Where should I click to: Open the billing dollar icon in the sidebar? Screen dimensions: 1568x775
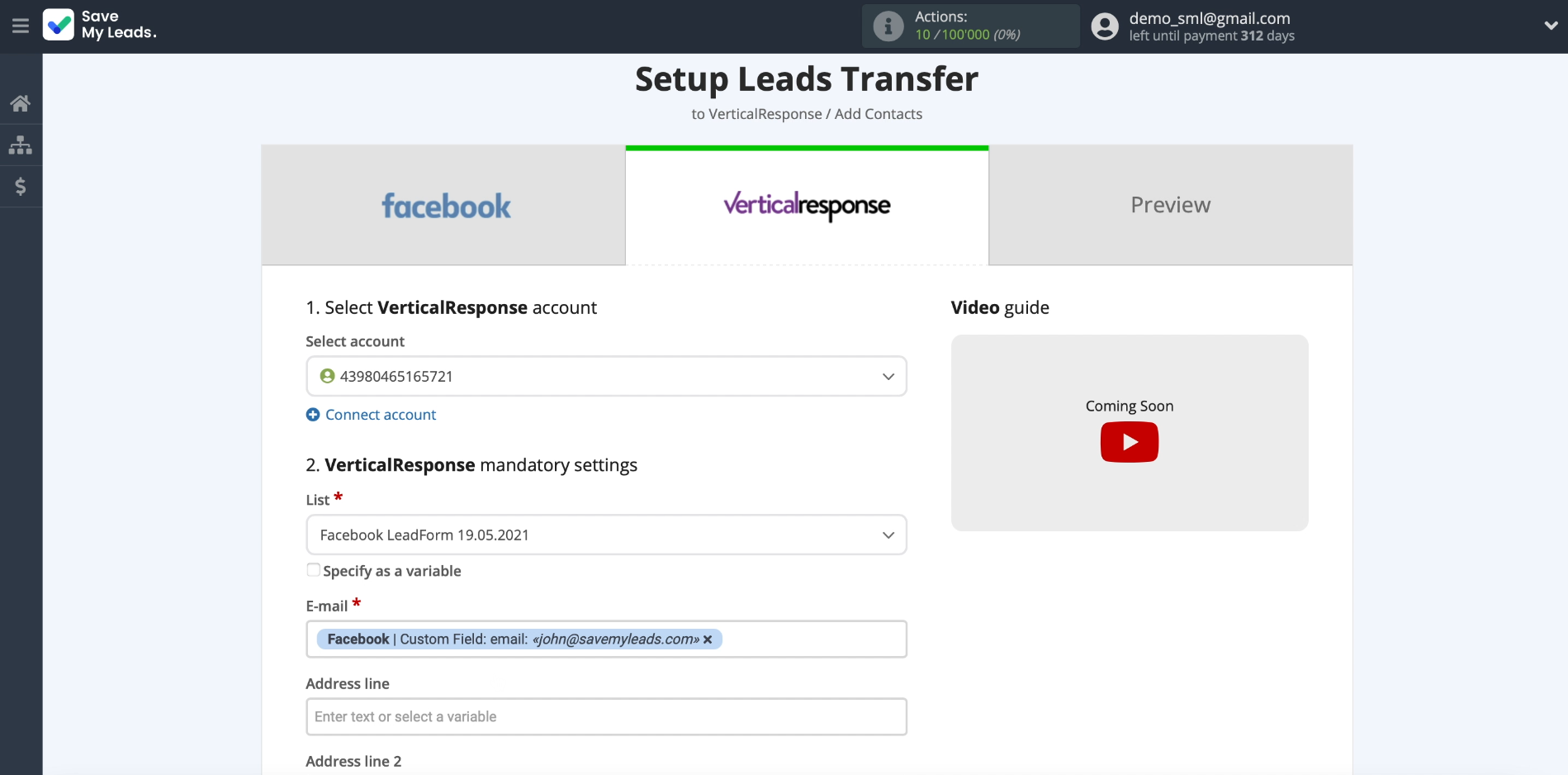(x=21, y=187)
